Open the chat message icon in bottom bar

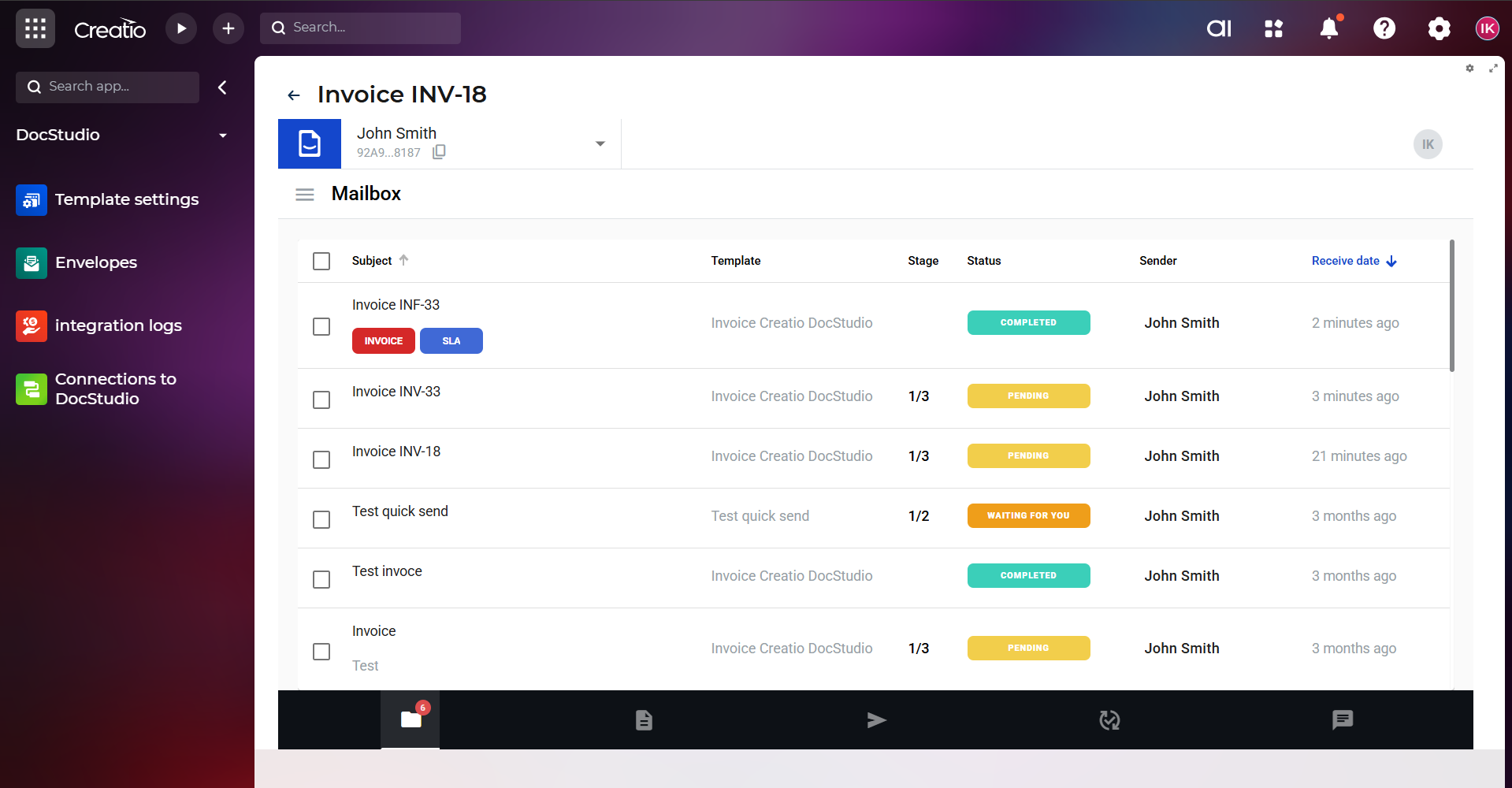pos(1342,719)
